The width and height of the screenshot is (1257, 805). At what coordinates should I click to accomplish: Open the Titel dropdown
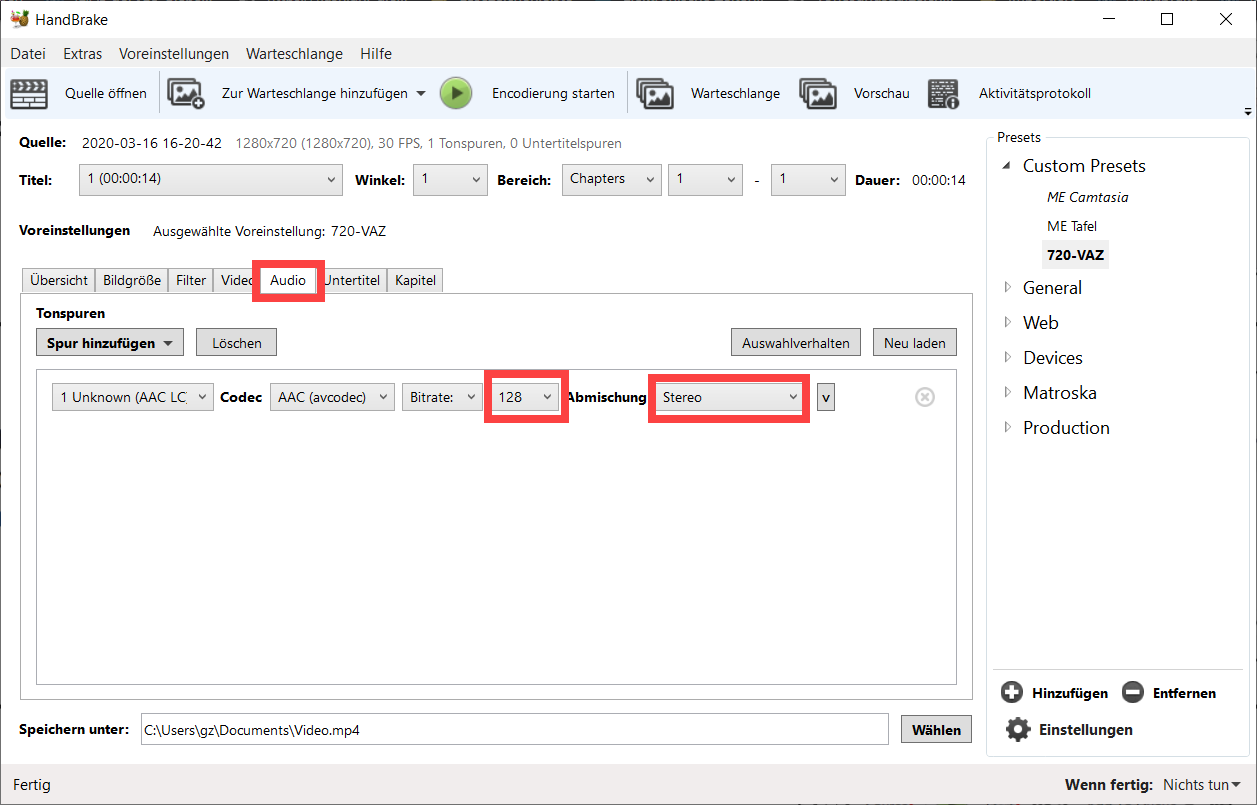coord(210,179)
